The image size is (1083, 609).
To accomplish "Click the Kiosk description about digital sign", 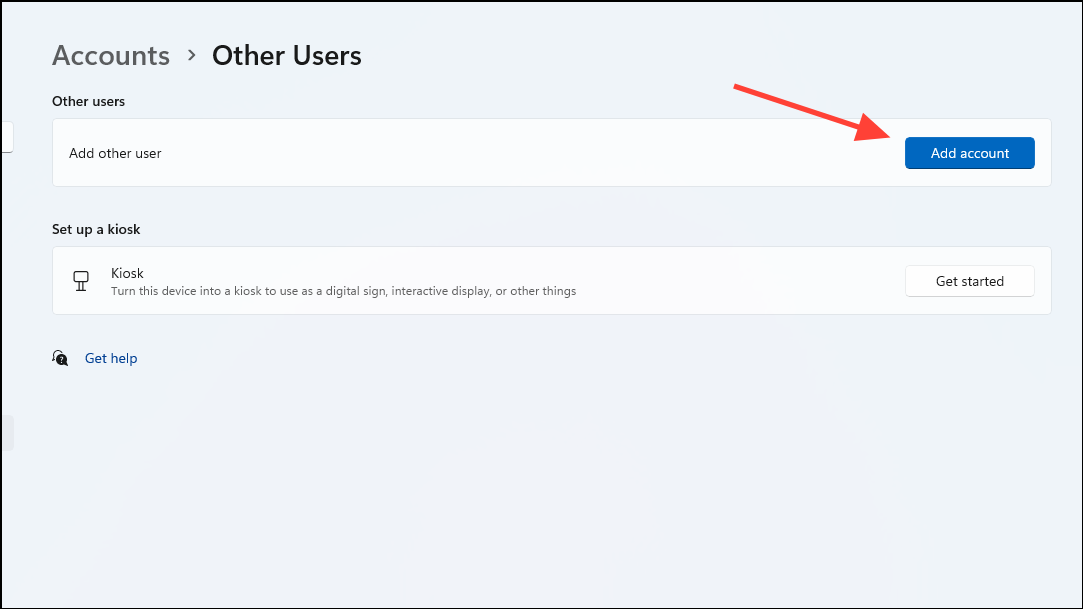I will tap(343, 291).
